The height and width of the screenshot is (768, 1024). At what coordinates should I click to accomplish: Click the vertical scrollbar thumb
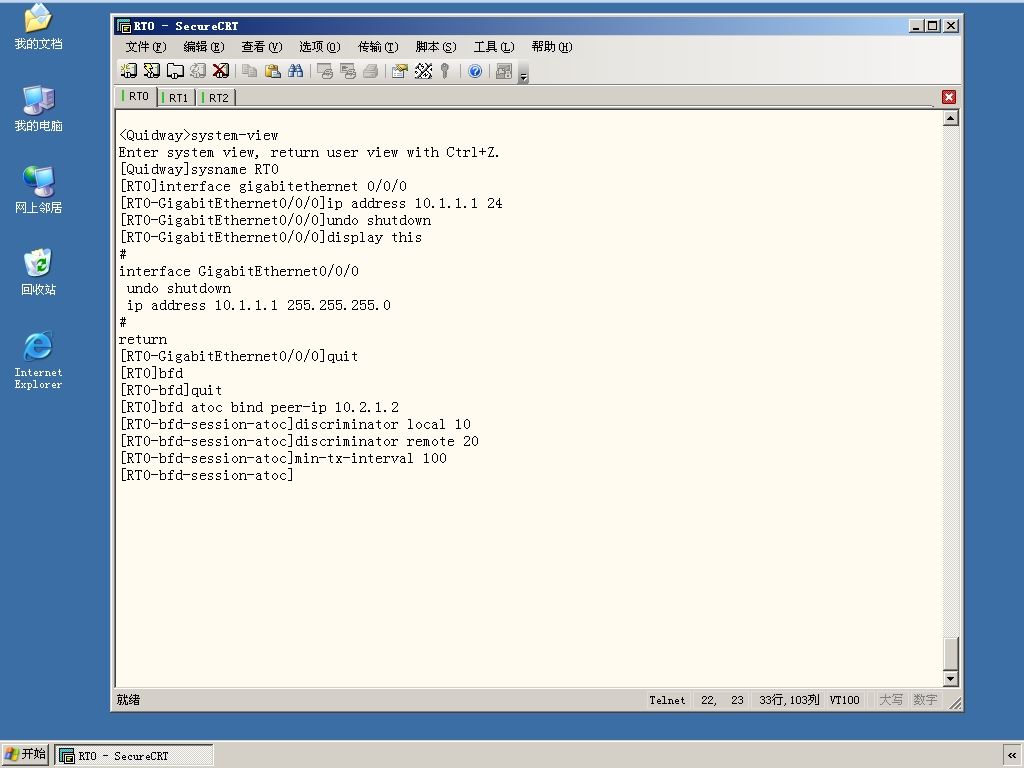point(951,653)
